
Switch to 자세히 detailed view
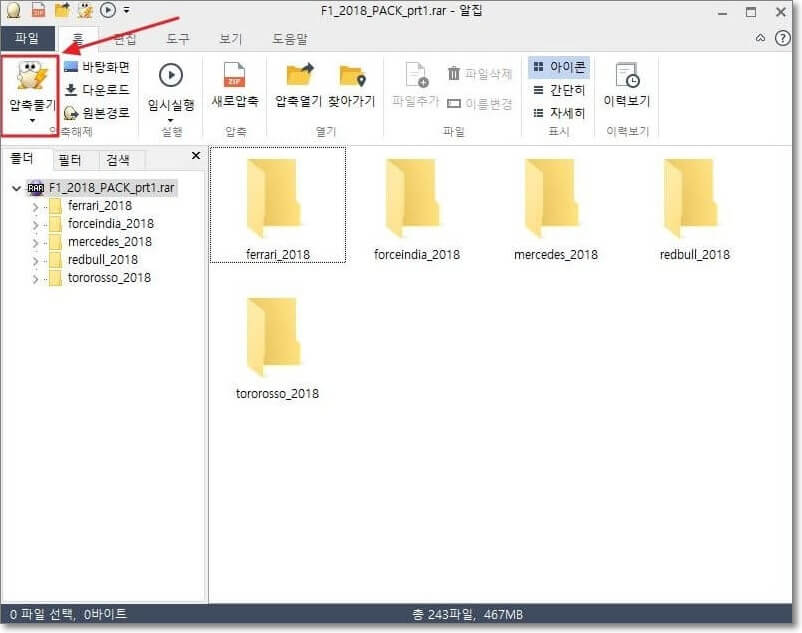pyautogui.click(x=559, y=113)
